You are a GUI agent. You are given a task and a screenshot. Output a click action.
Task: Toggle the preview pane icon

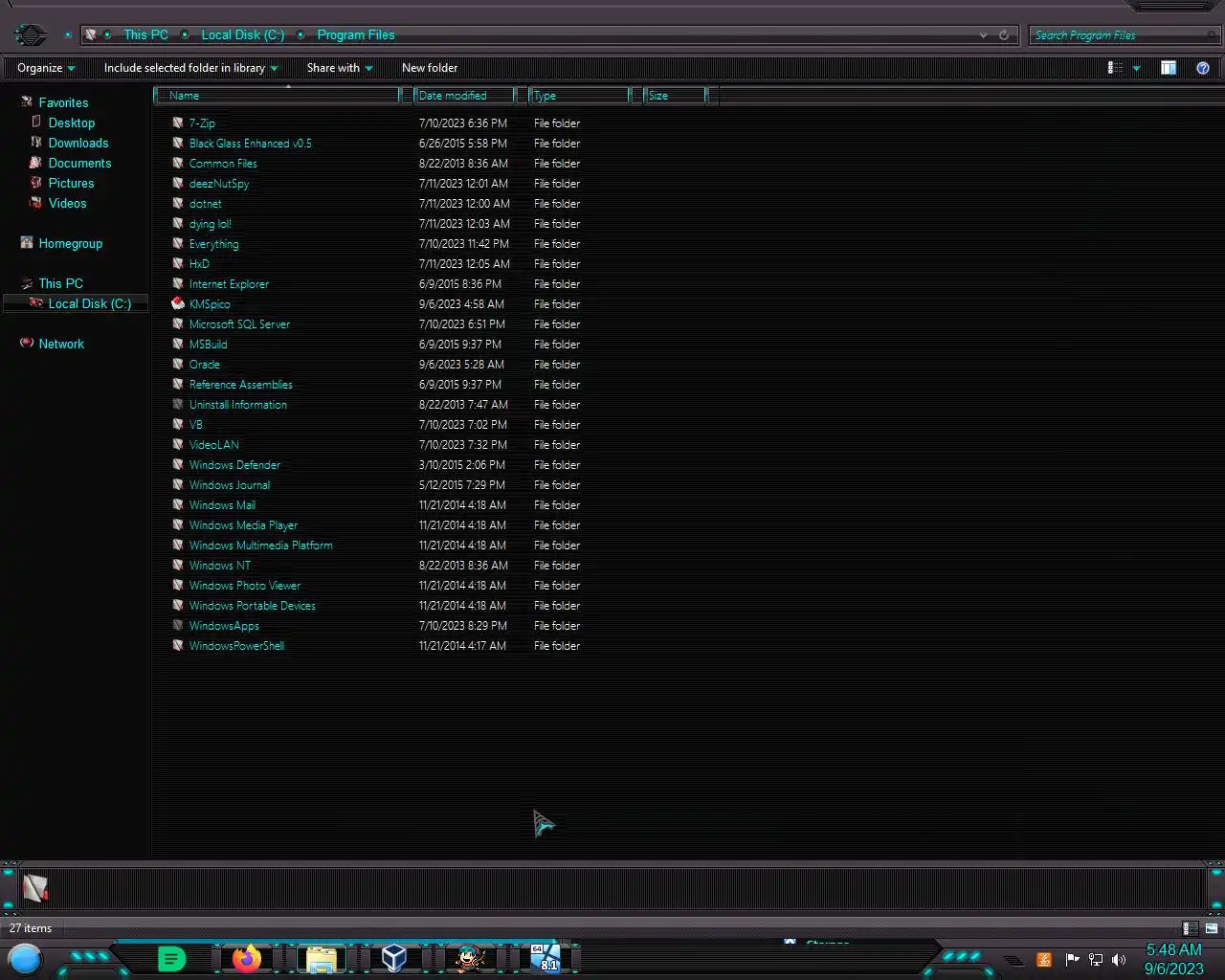1169,68
